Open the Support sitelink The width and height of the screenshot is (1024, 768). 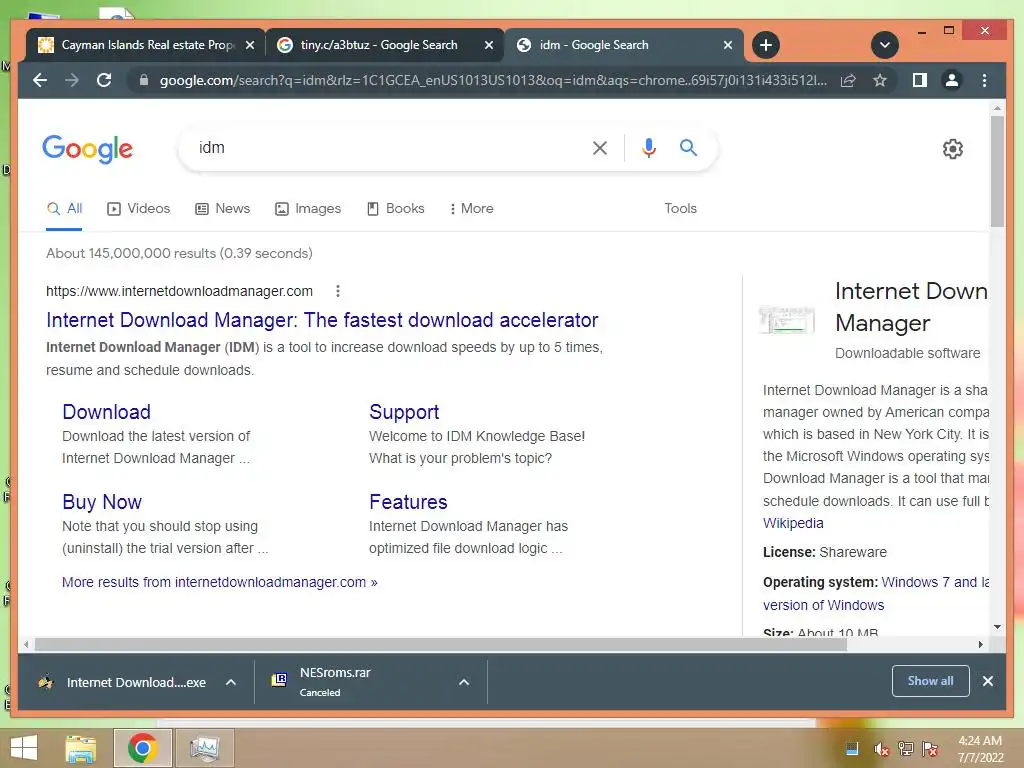click(x=404, y=412)
